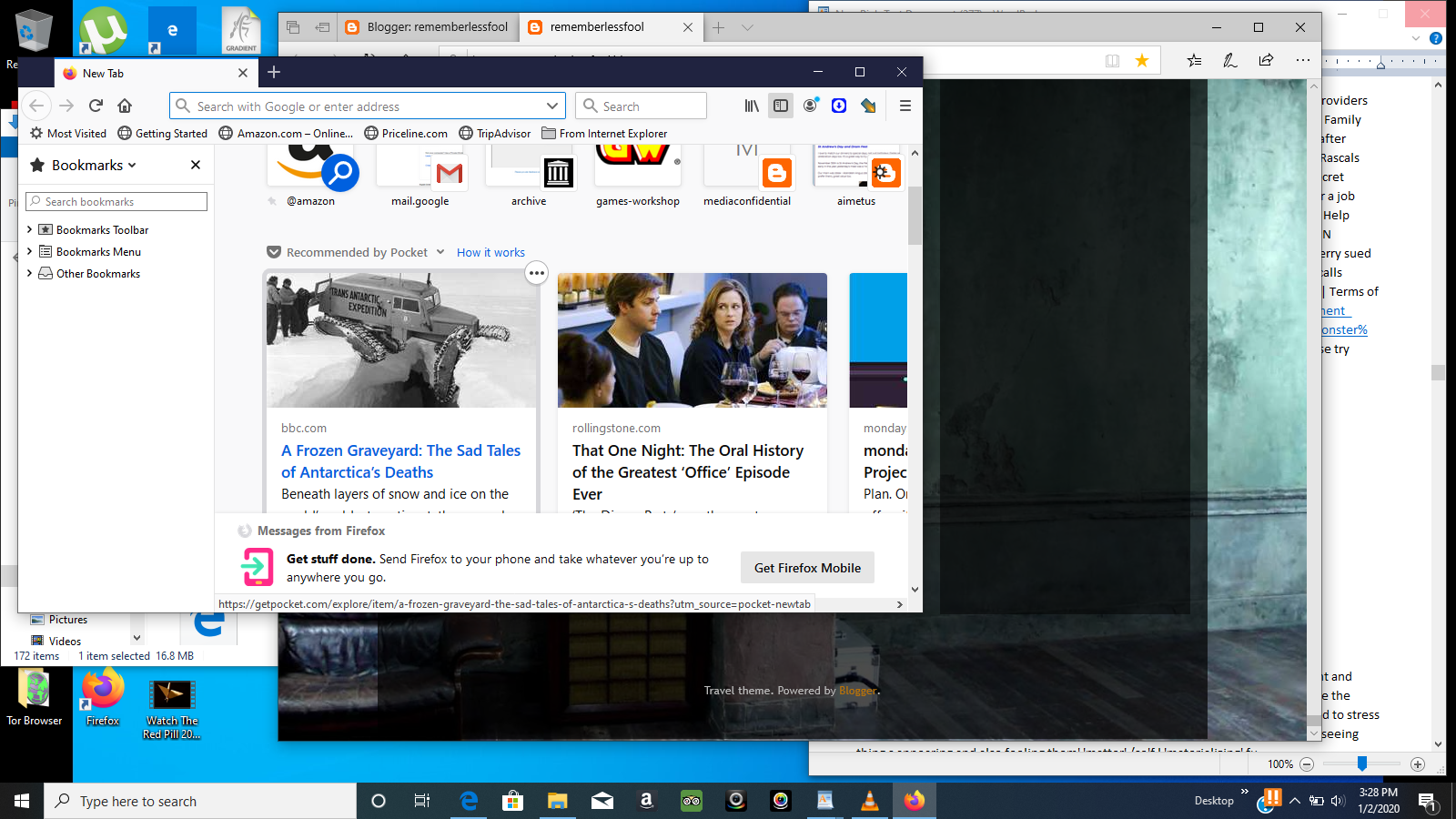Click Get Firefox Mobile button
The image size is (1456, 819).
807,568
